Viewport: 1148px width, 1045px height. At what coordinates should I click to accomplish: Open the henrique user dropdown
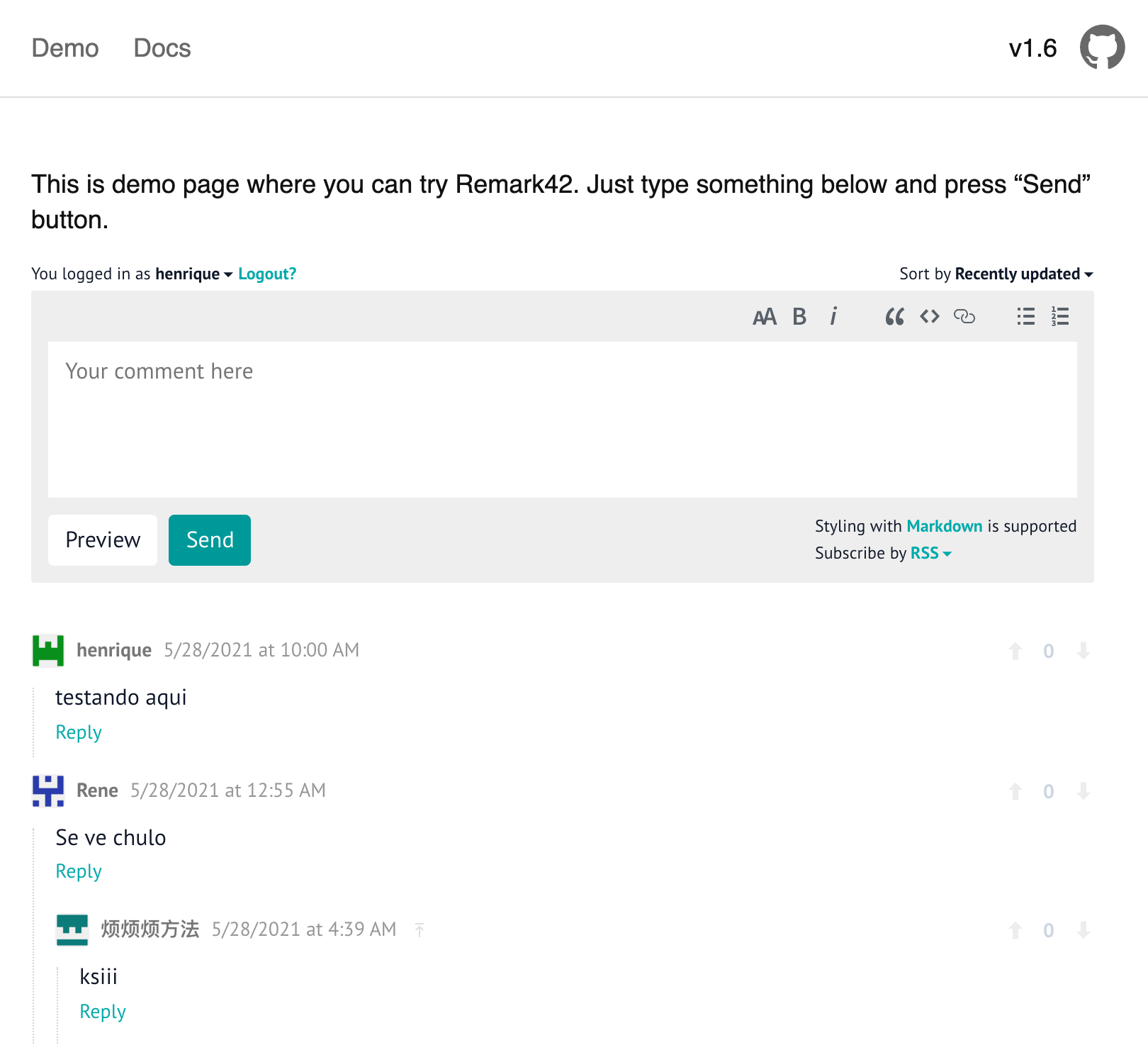[x=193, y=274]
